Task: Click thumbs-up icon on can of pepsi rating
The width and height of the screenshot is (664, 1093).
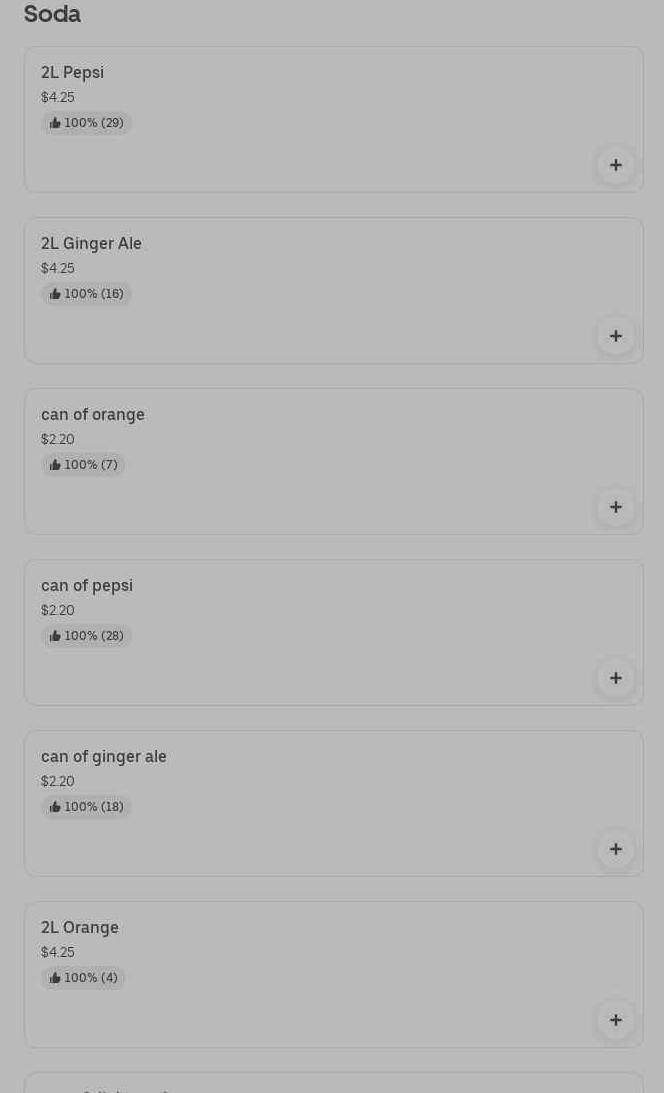Action: [55, 636]
